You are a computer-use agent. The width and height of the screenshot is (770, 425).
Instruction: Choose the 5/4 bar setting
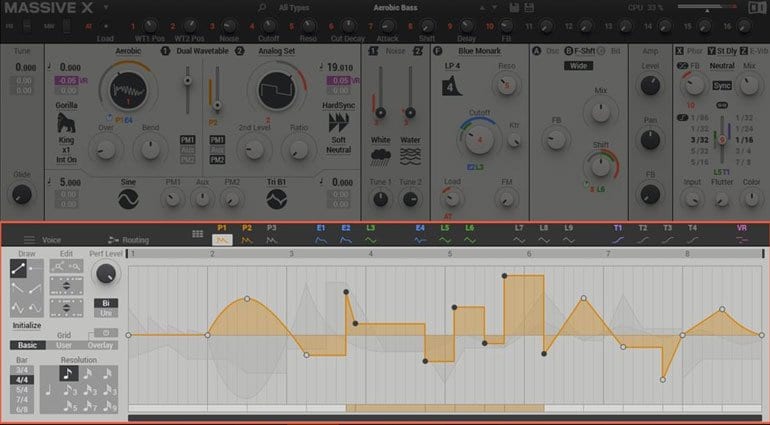coord(22,390)
